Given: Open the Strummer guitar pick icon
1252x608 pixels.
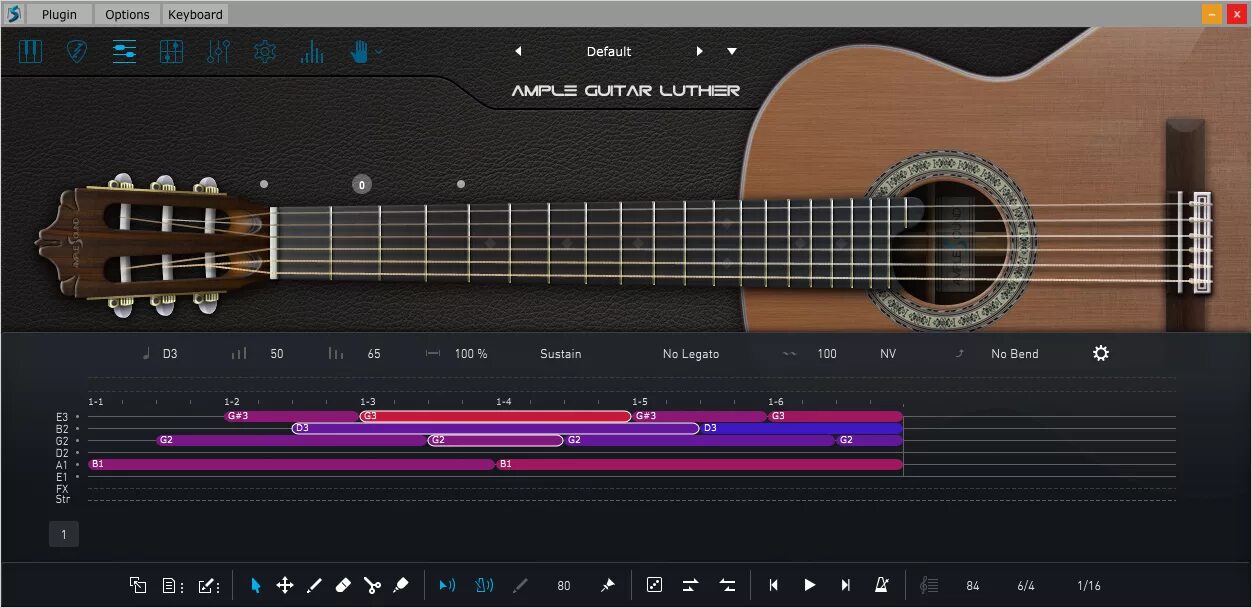Looking at the screenshot, I should pos(77,51).
